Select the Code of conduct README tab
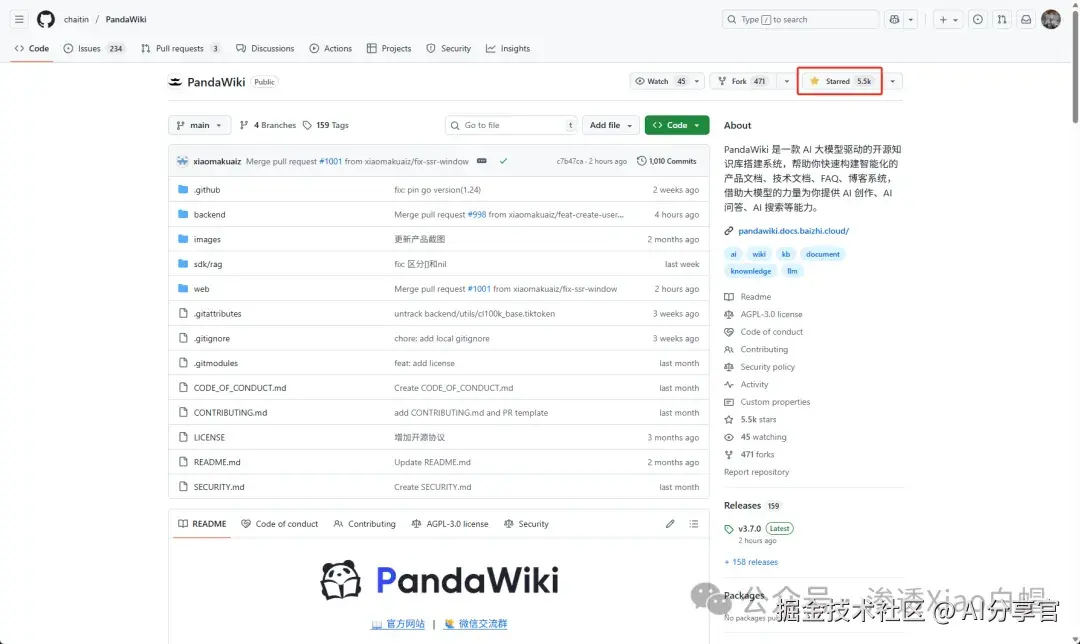This screenshot has height=644, width=1080. [280, 524]
